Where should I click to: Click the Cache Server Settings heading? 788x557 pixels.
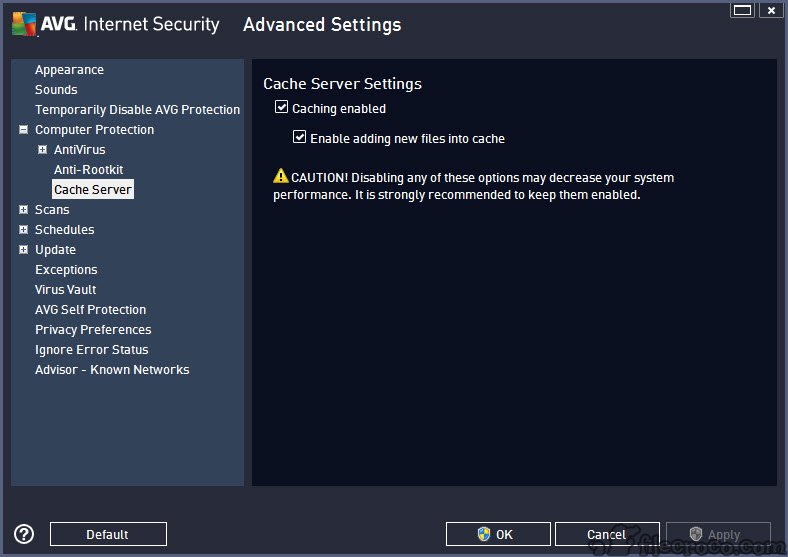click(342, 84)
